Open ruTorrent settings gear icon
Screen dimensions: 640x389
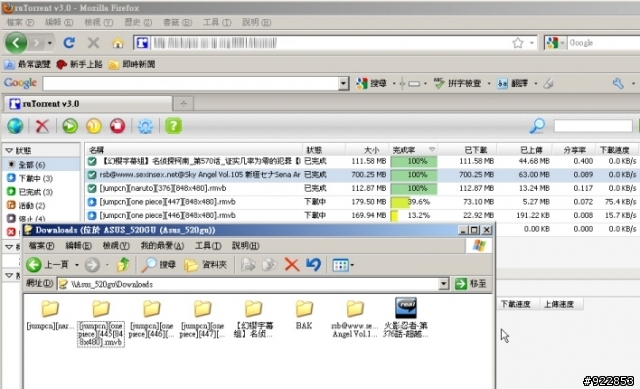pyautogui.click(x=145, y=126)
